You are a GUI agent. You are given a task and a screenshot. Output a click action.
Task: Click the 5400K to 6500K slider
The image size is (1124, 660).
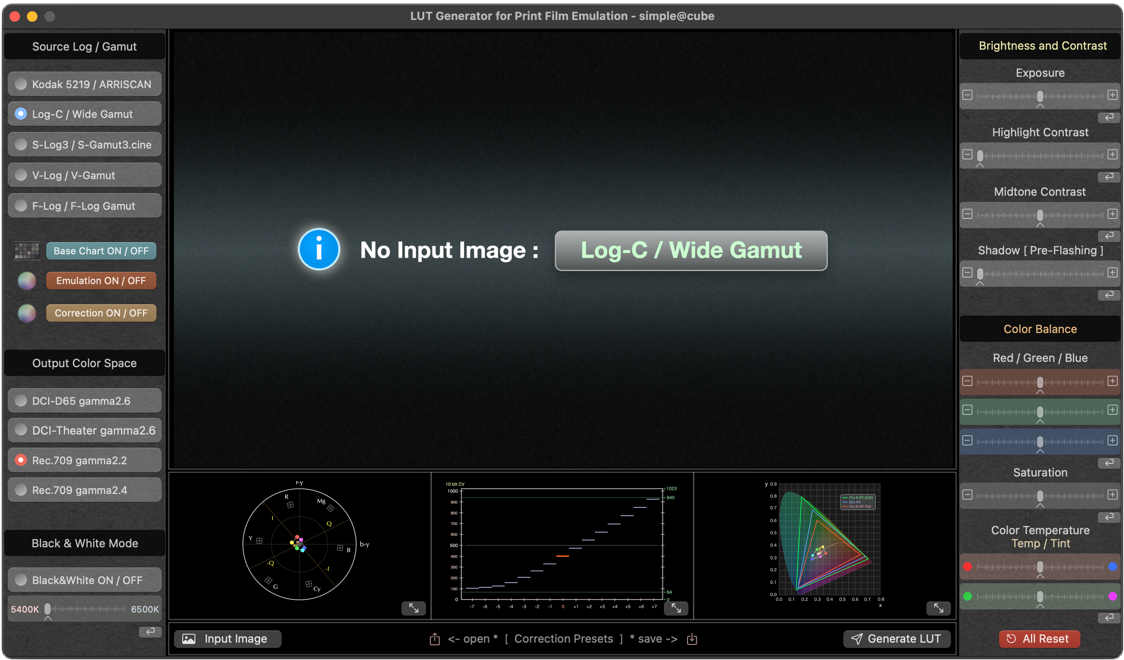pyautogui.click(x=85, y=609)
